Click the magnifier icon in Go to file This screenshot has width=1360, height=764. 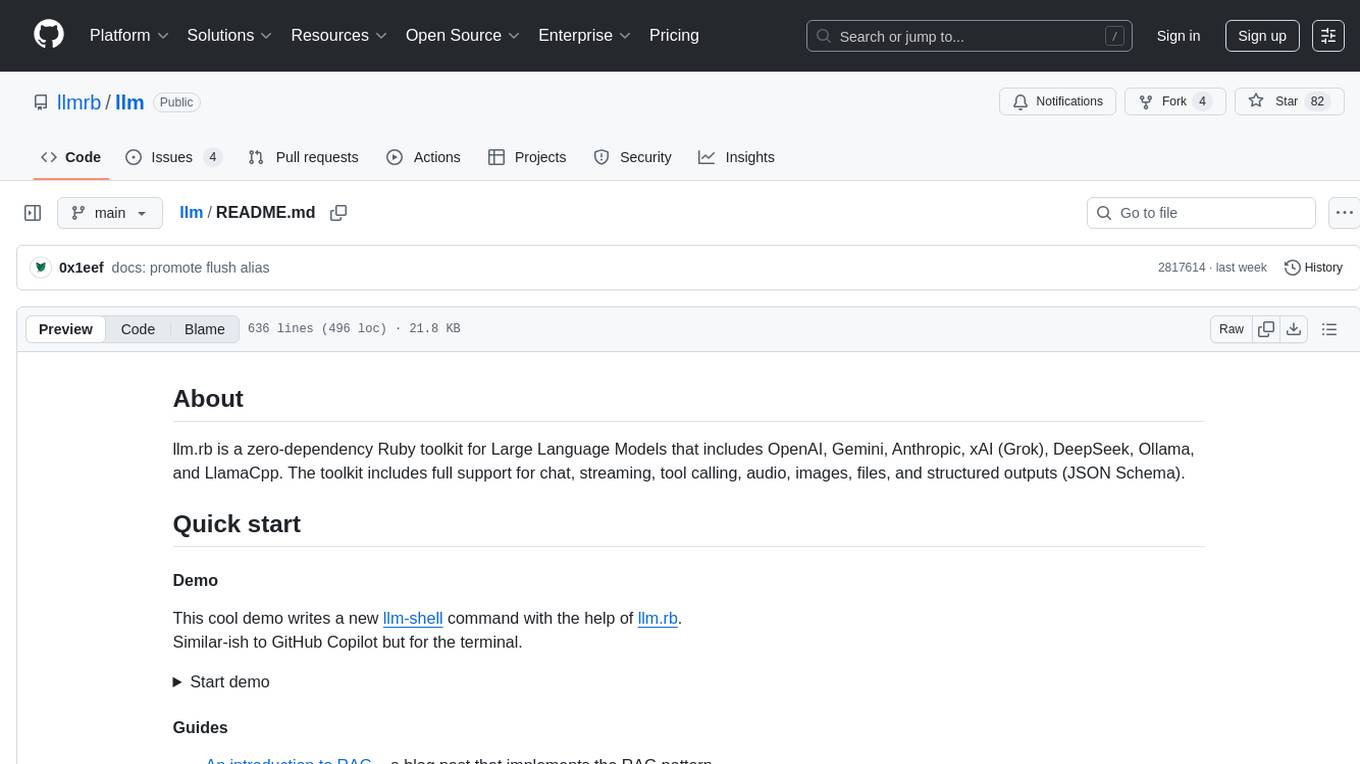pyautogui.click(x=1104, y=213)
